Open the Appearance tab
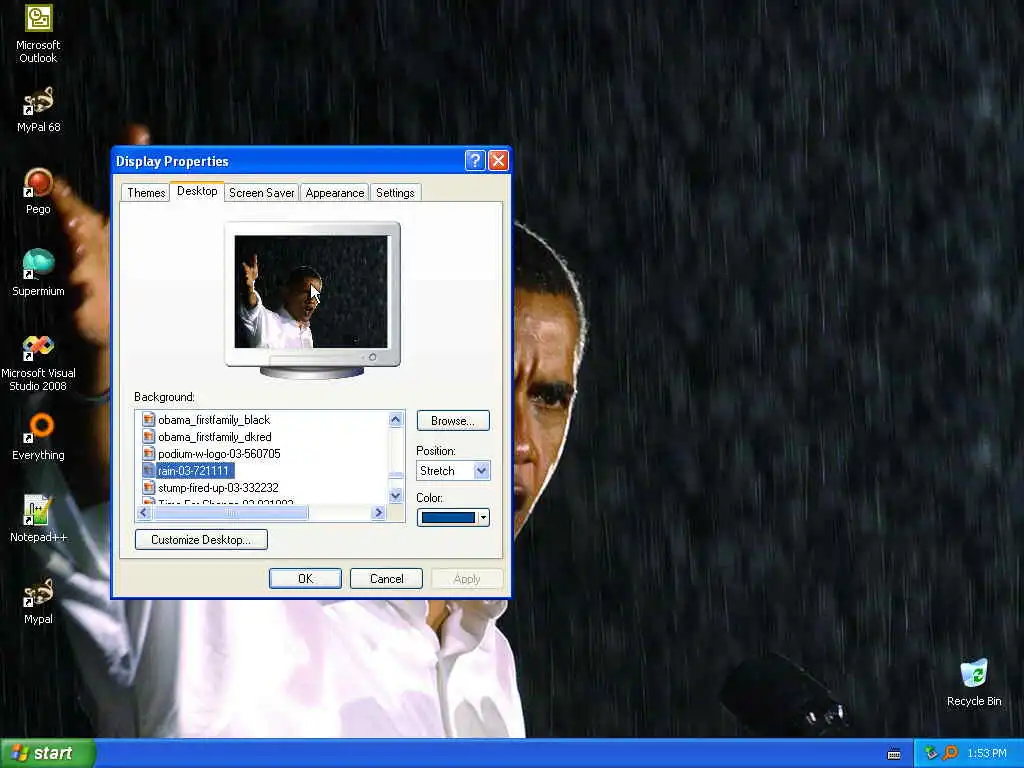This screenshot has height=768, width=1024. coord(334,193)
